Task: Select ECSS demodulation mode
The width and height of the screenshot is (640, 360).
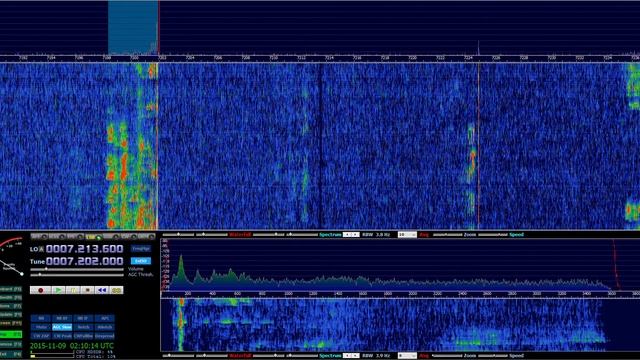Action: coord(57,236)
